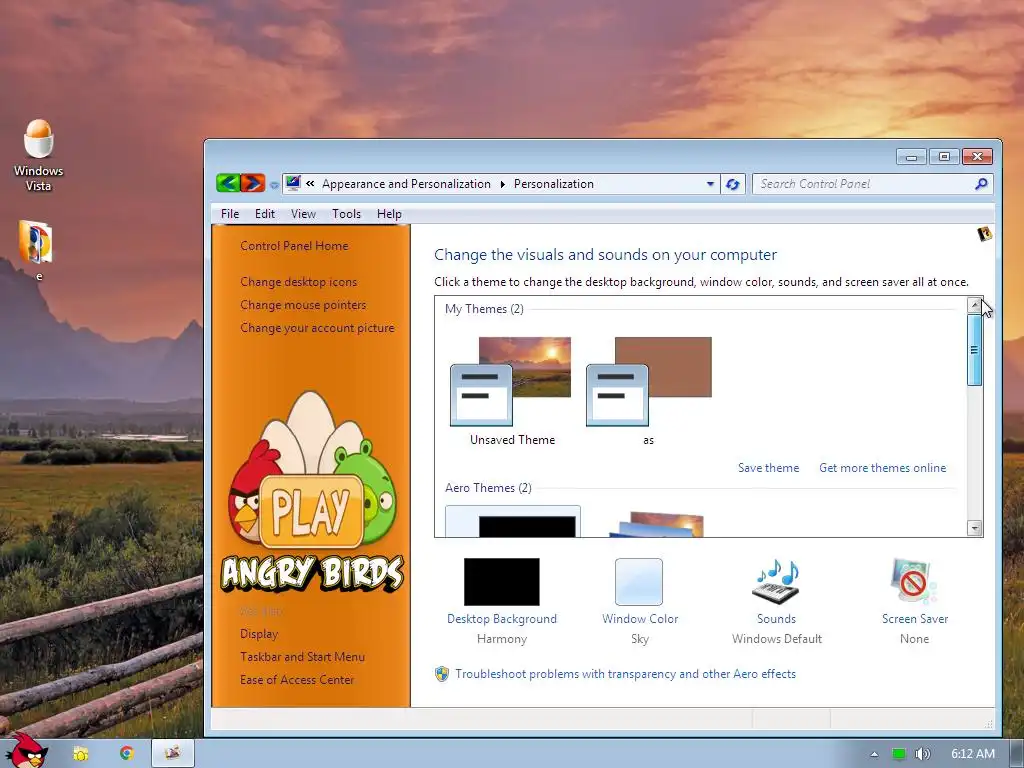Open the View menu
Screen dimensions: 1024x768
303,214
